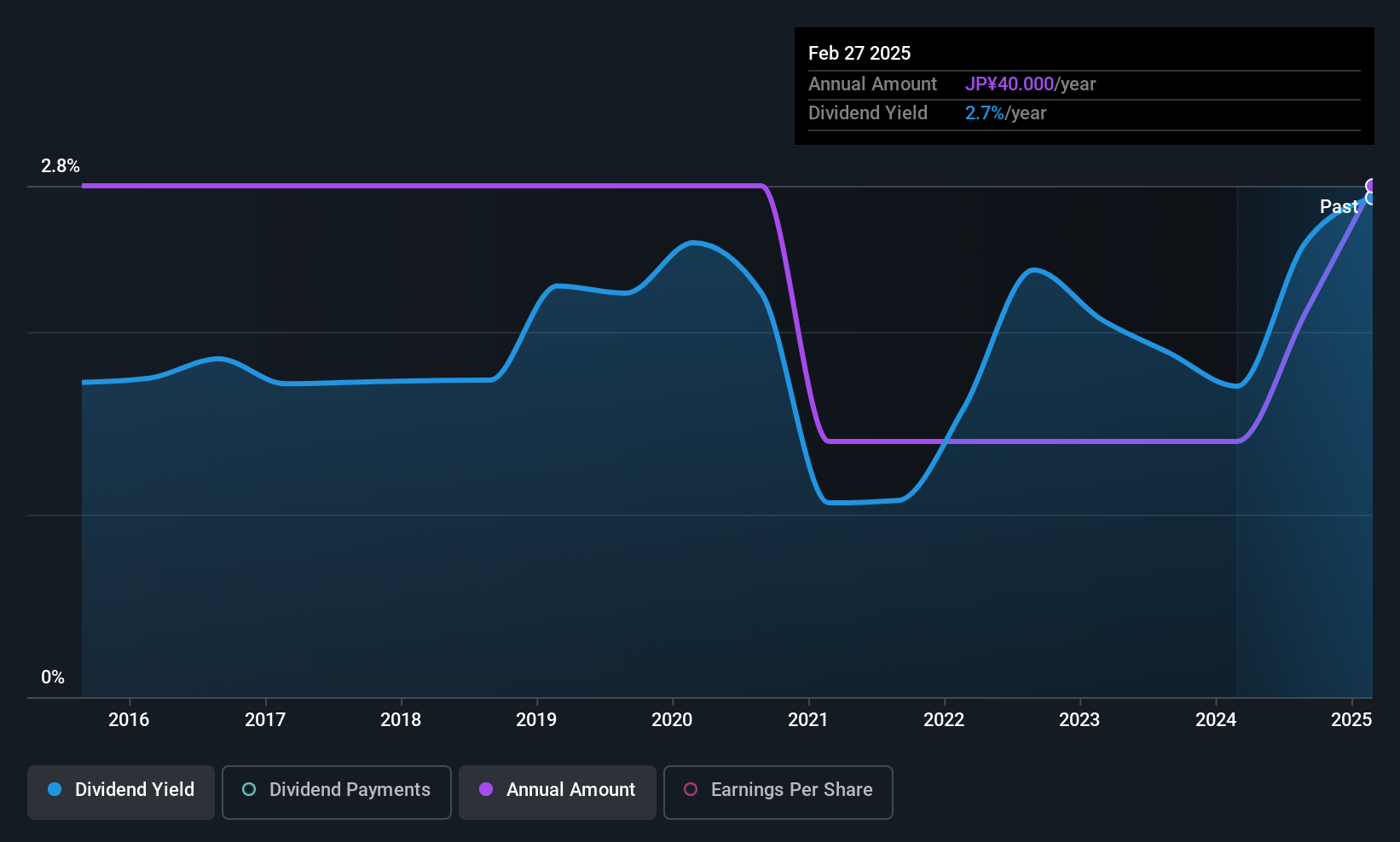Click the 2022 x-axis label

pyautogui.click(x=944, y=720)
